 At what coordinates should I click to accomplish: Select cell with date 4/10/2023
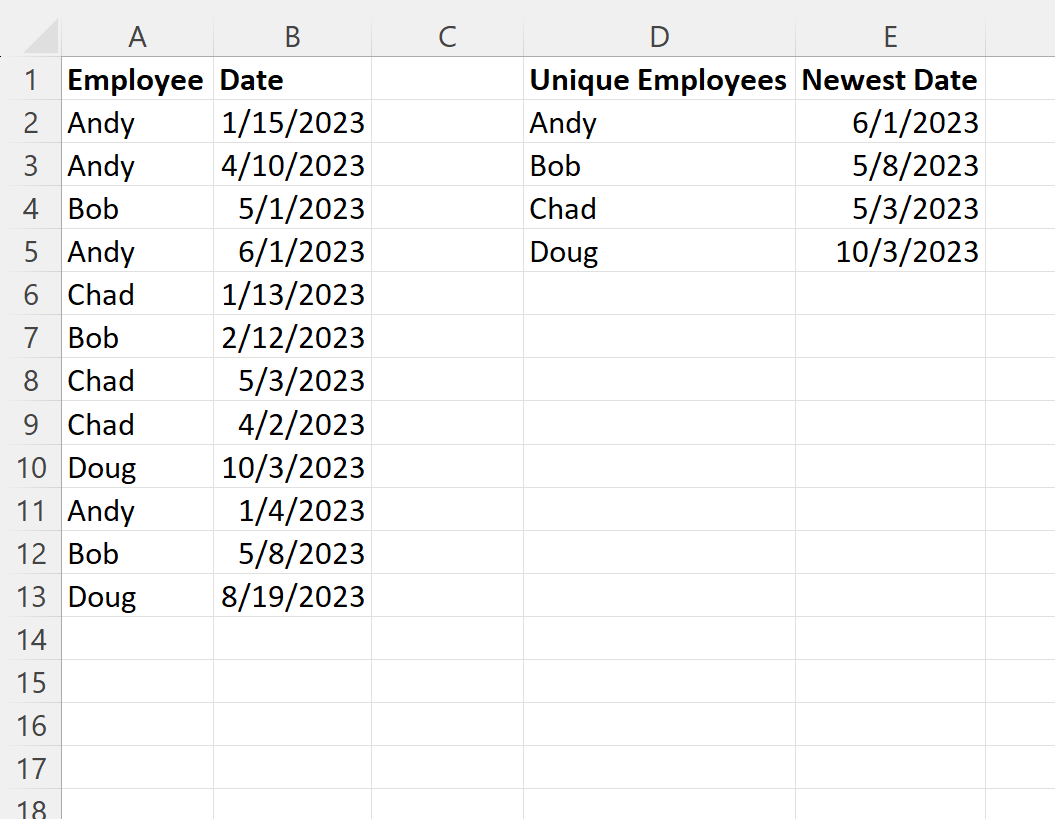(292, 166)
